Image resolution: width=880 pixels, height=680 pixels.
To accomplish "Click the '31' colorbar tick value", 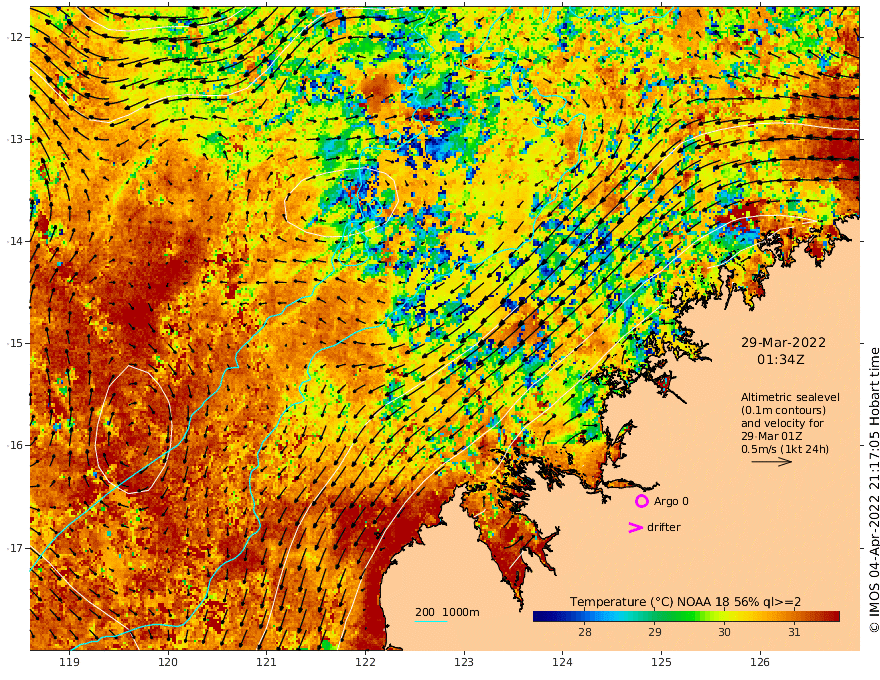I will click(794, 632).
